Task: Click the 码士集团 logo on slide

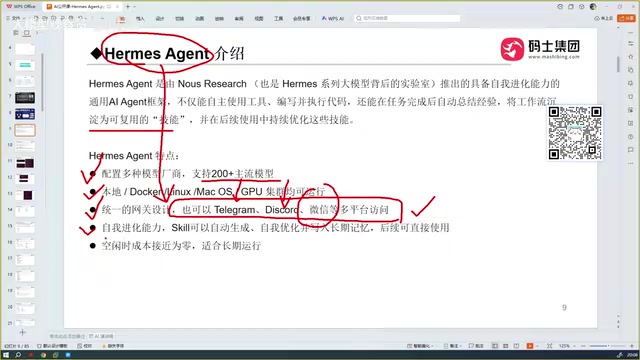Action: 540,49
